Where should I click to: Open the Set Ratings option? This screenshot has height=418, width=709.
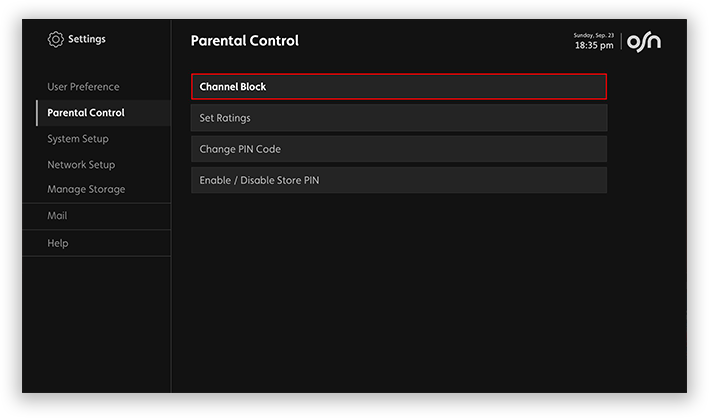[398, 118]
